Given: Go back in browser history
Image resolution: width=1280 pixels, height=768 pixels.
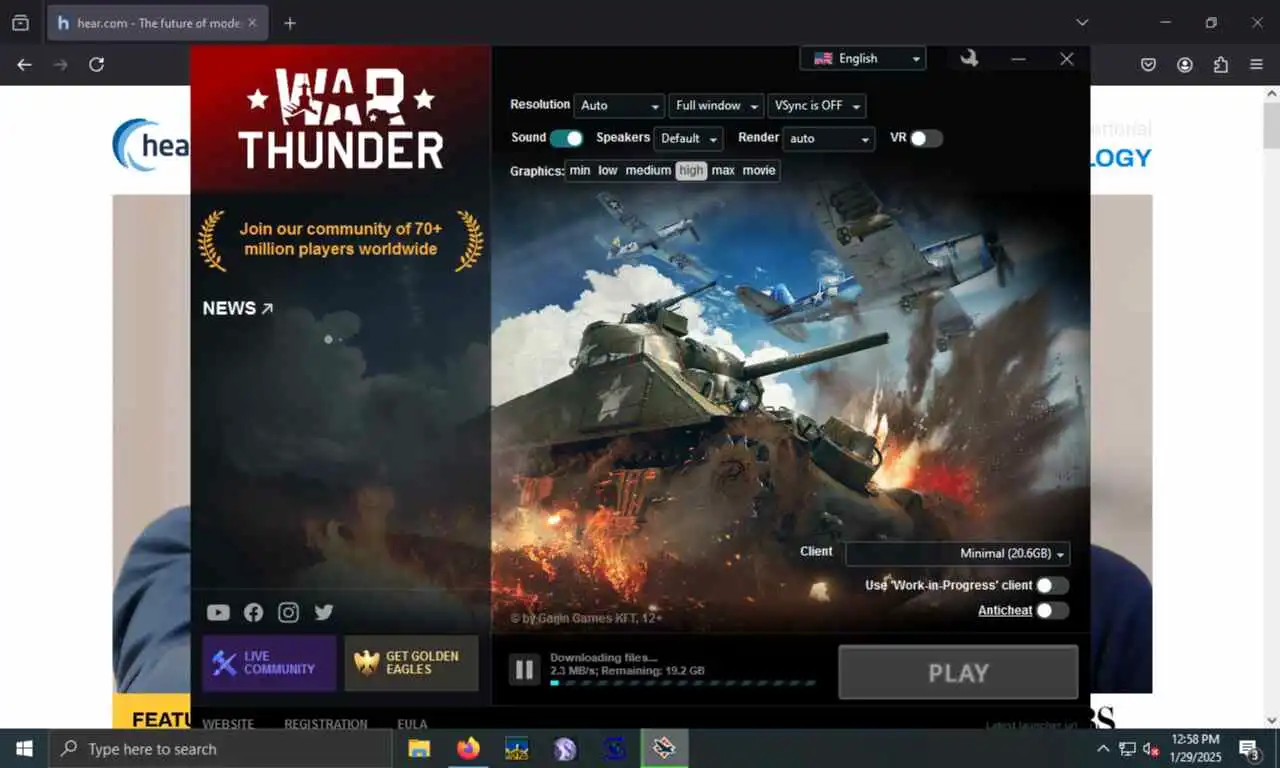Looking at the screenshot, I should [x=24, y=64].
